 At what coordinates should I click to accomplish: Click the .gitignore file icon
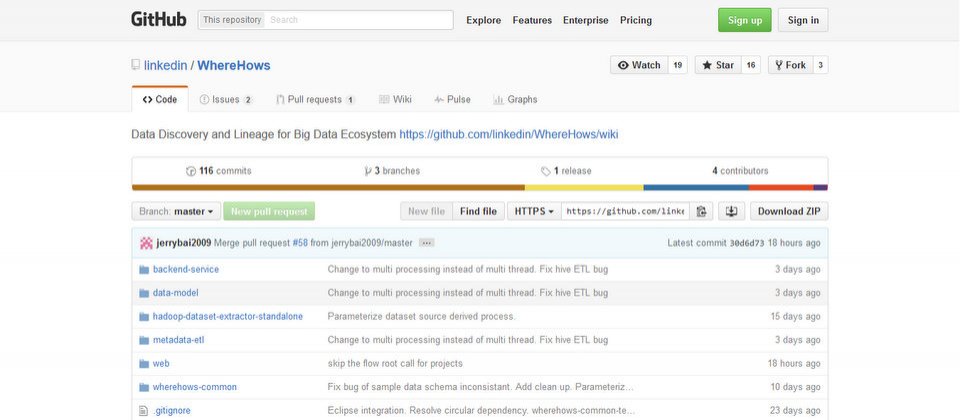point(144,411)
